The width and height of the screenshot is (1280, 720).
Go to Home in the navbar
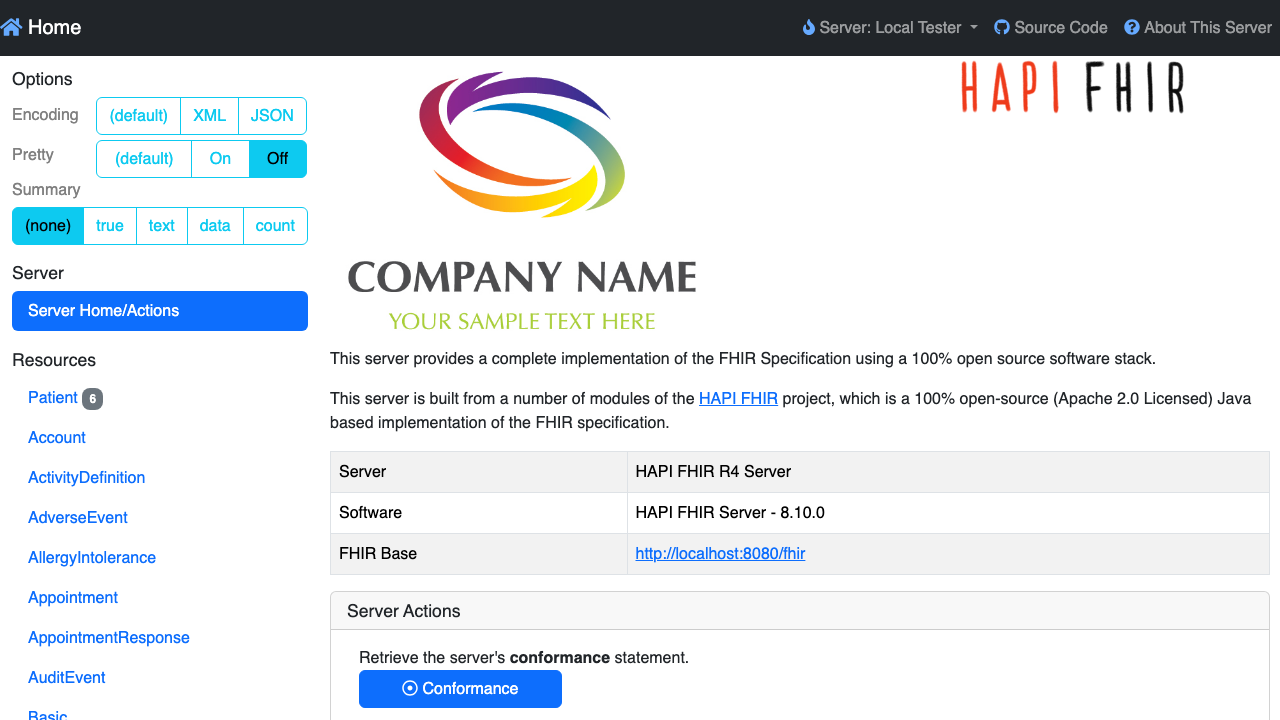41,27
